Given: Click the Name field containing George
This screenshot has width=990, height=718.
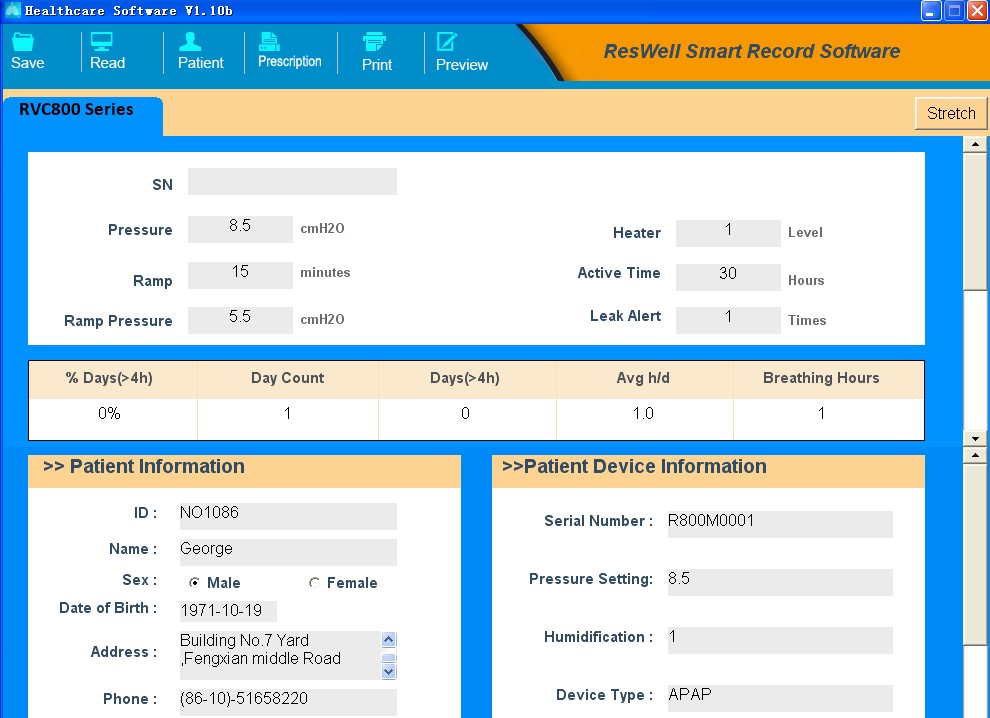Looking at the screenshot, I should 288,552.
